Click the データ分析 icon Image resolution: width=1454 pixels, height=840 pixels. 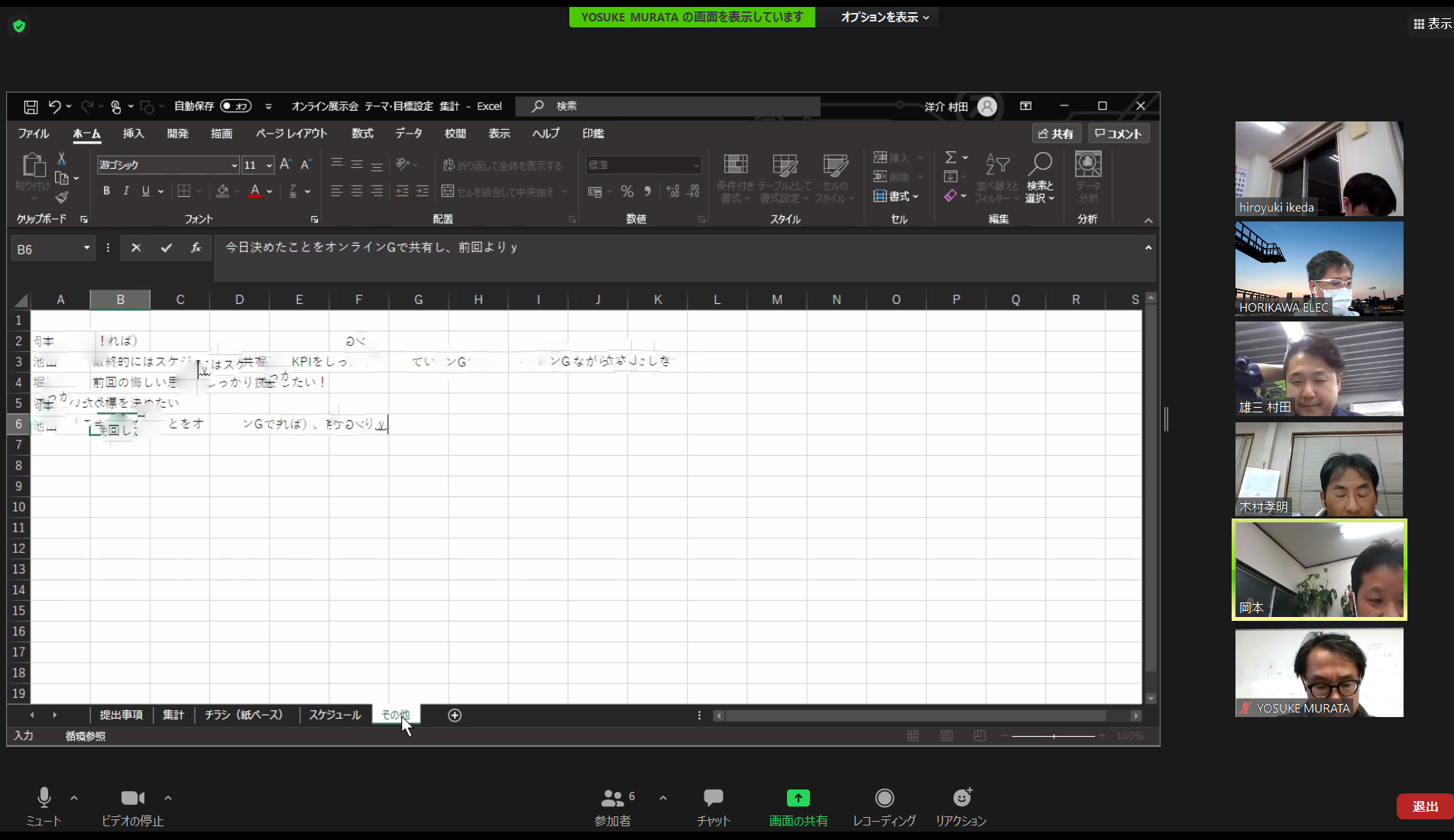[1088, 178]
